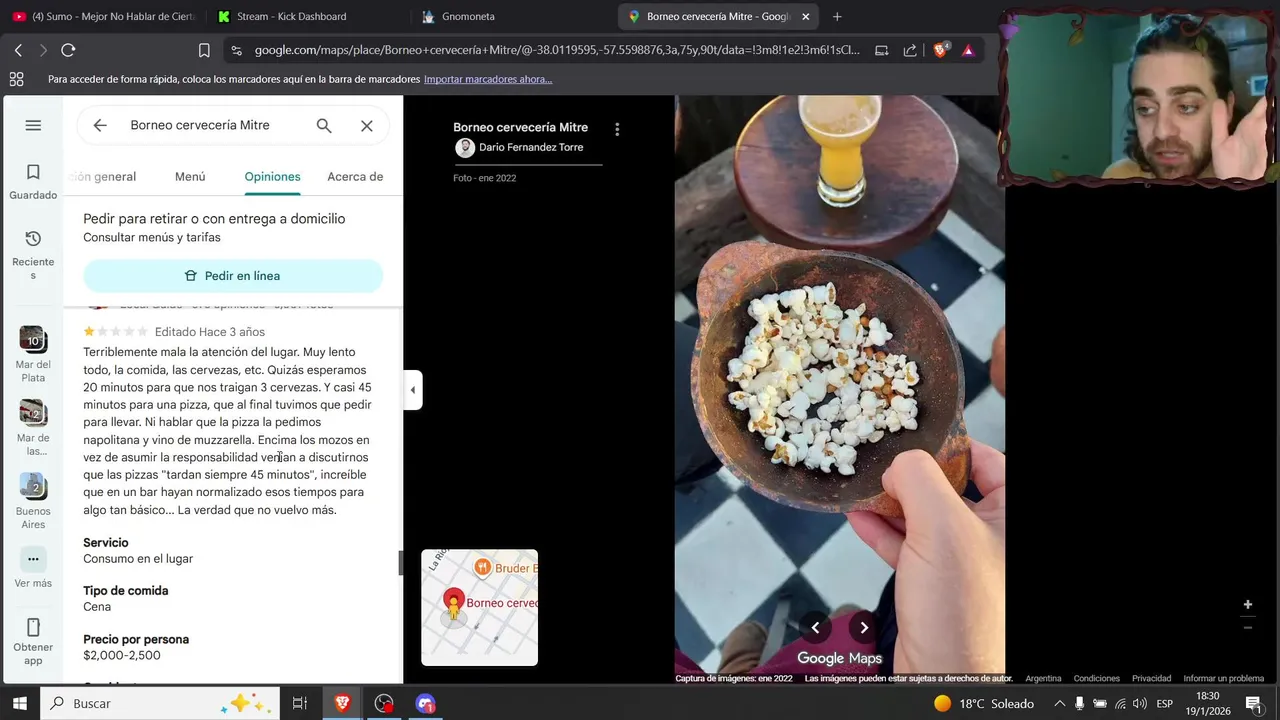Go back with the search box arrow
This screenshot has height=720, width=1280.
tap(100, 125)
